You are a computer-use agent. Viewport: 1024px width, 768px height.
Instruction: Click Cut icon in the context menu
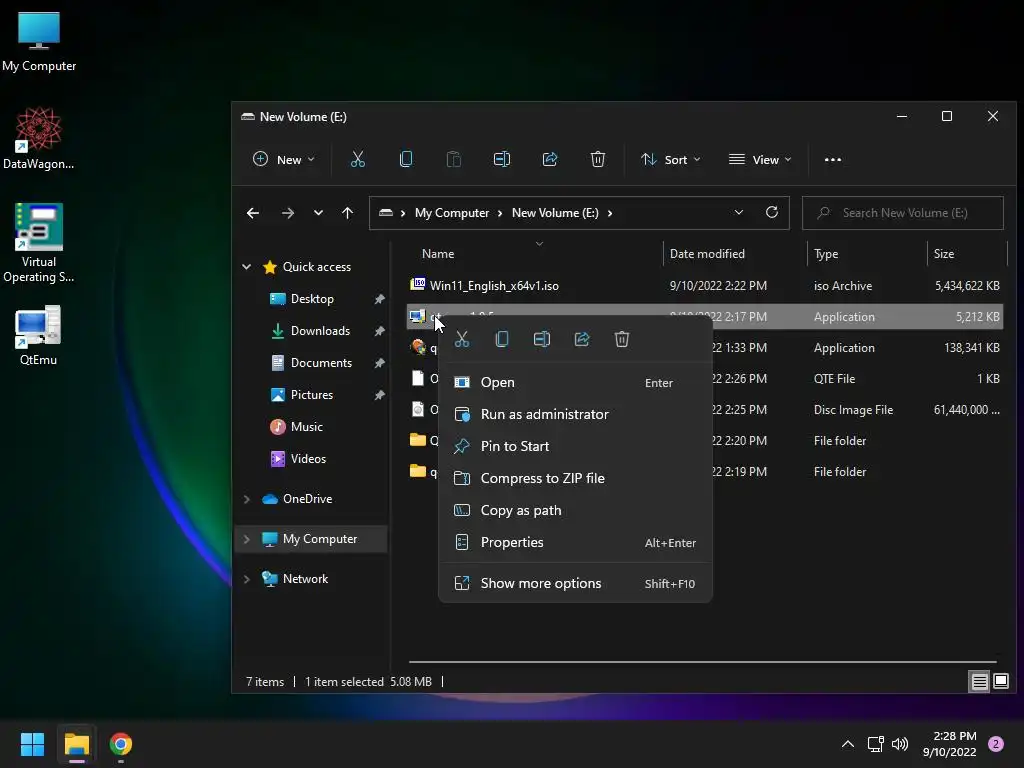(x=462, y=339)
